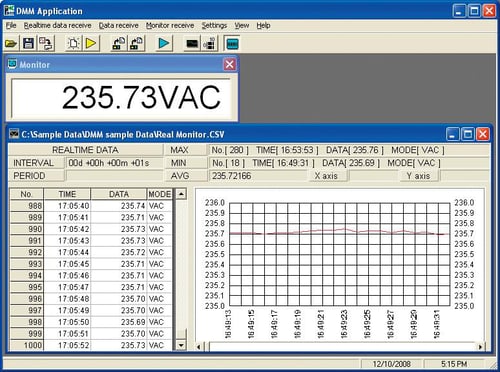Open the Settings menu
Screen dimensions: 500x372
click(214, 25)
